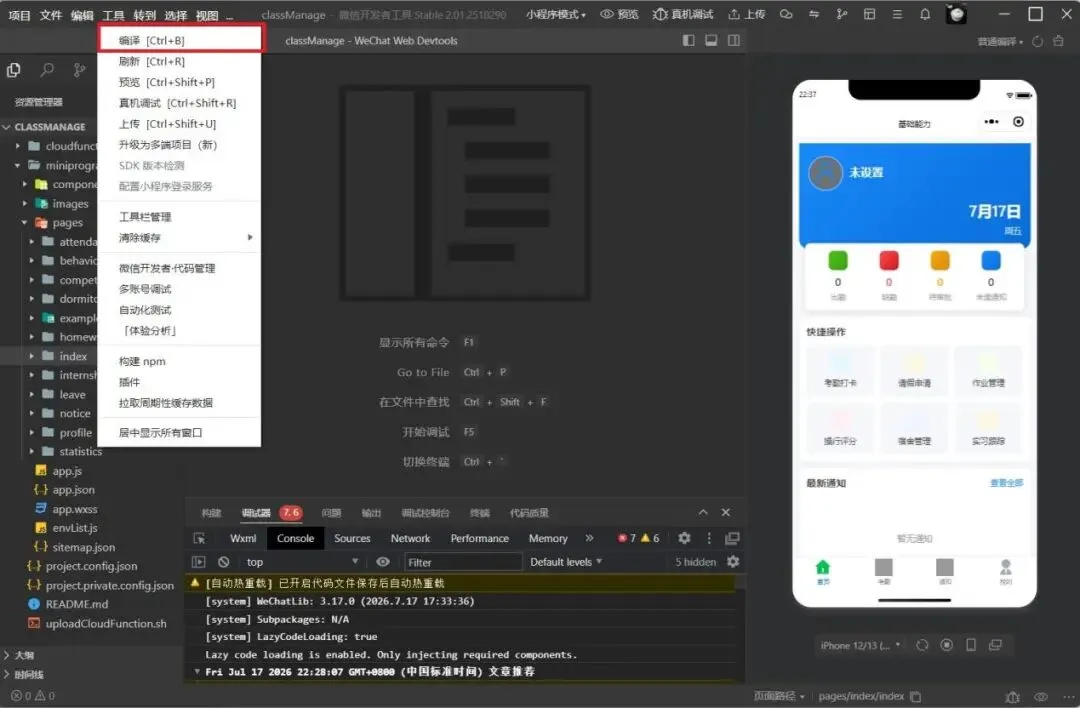Screen dimensions: 1080x708
Task: Open the search icon in sidebar
Action: 47,70
